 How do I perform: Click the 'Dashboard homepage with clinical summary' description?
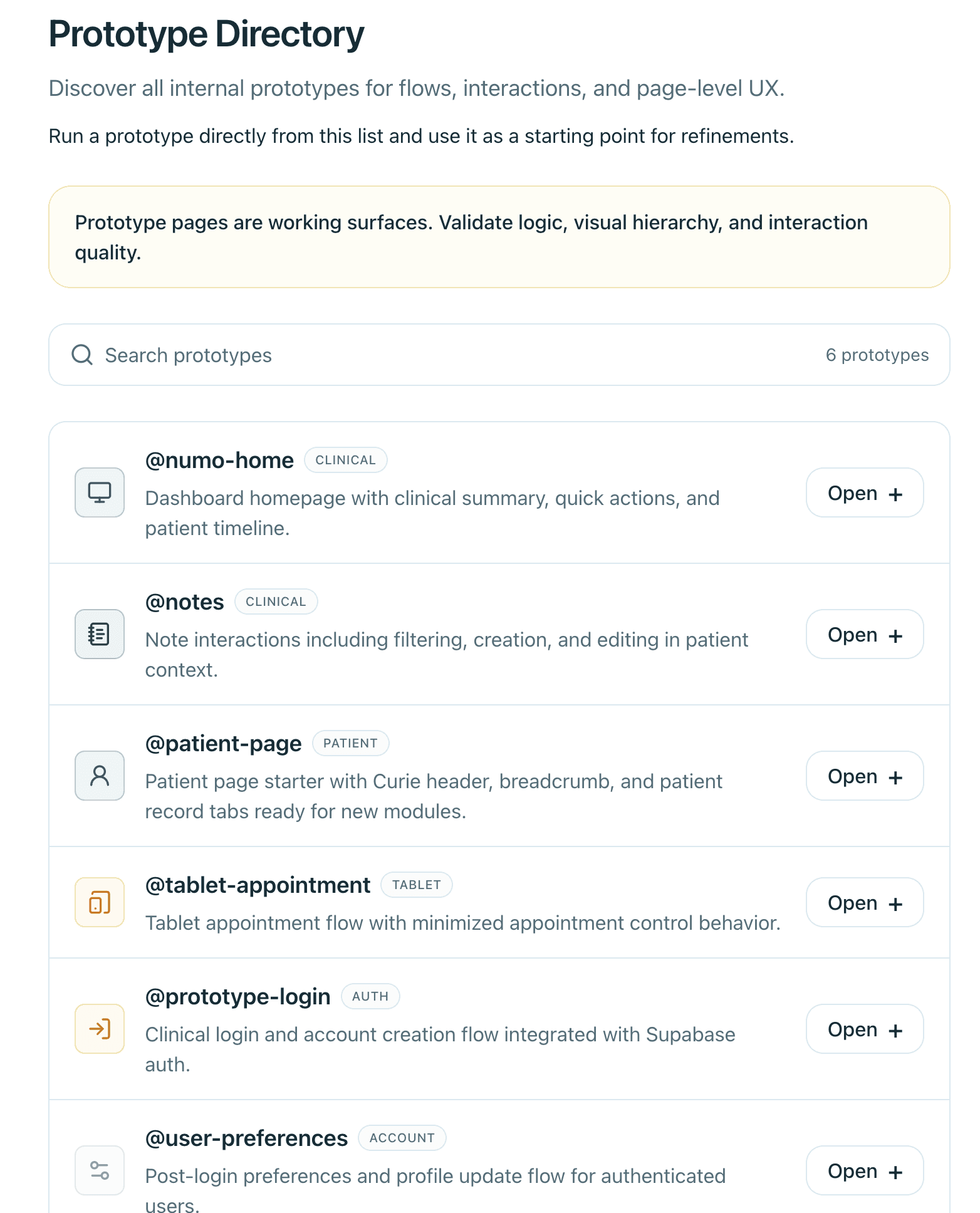432,513
